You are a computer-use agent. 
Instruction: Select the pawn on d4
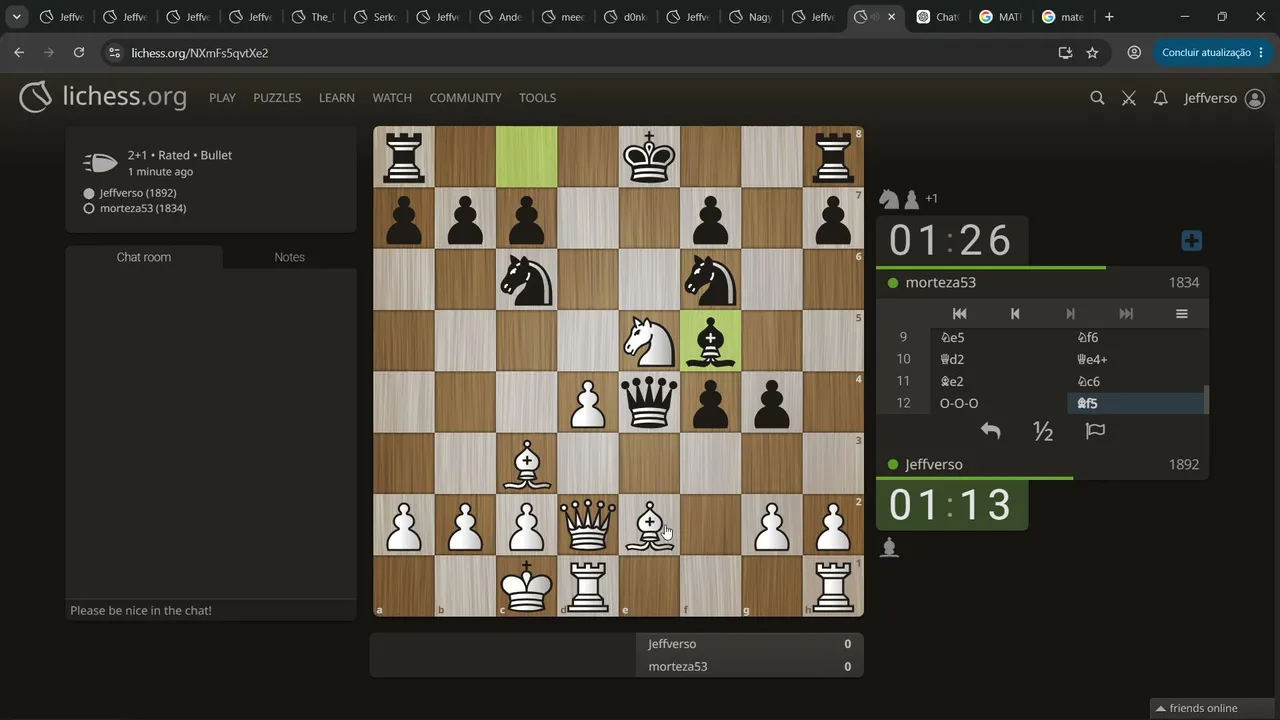(588, 402)
